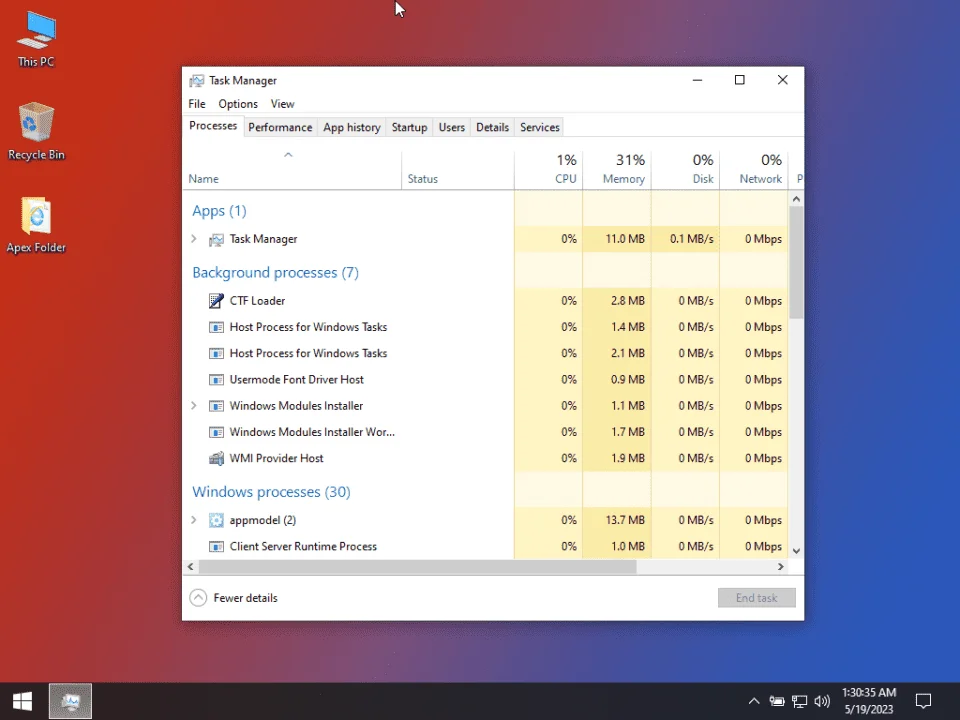Open the Recycle Bin desktop icon
The width and height of the screenshot is (960, 720).
coord(36,132)
